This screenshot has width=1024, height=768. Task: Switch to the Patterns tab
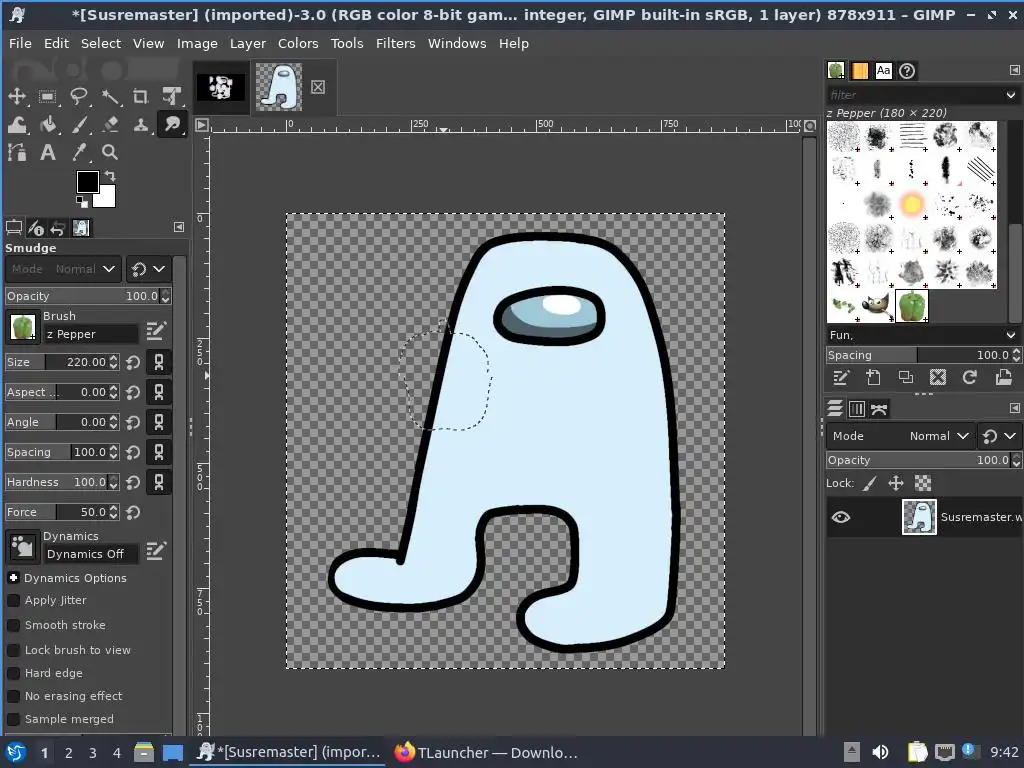[x=859, y=71]
